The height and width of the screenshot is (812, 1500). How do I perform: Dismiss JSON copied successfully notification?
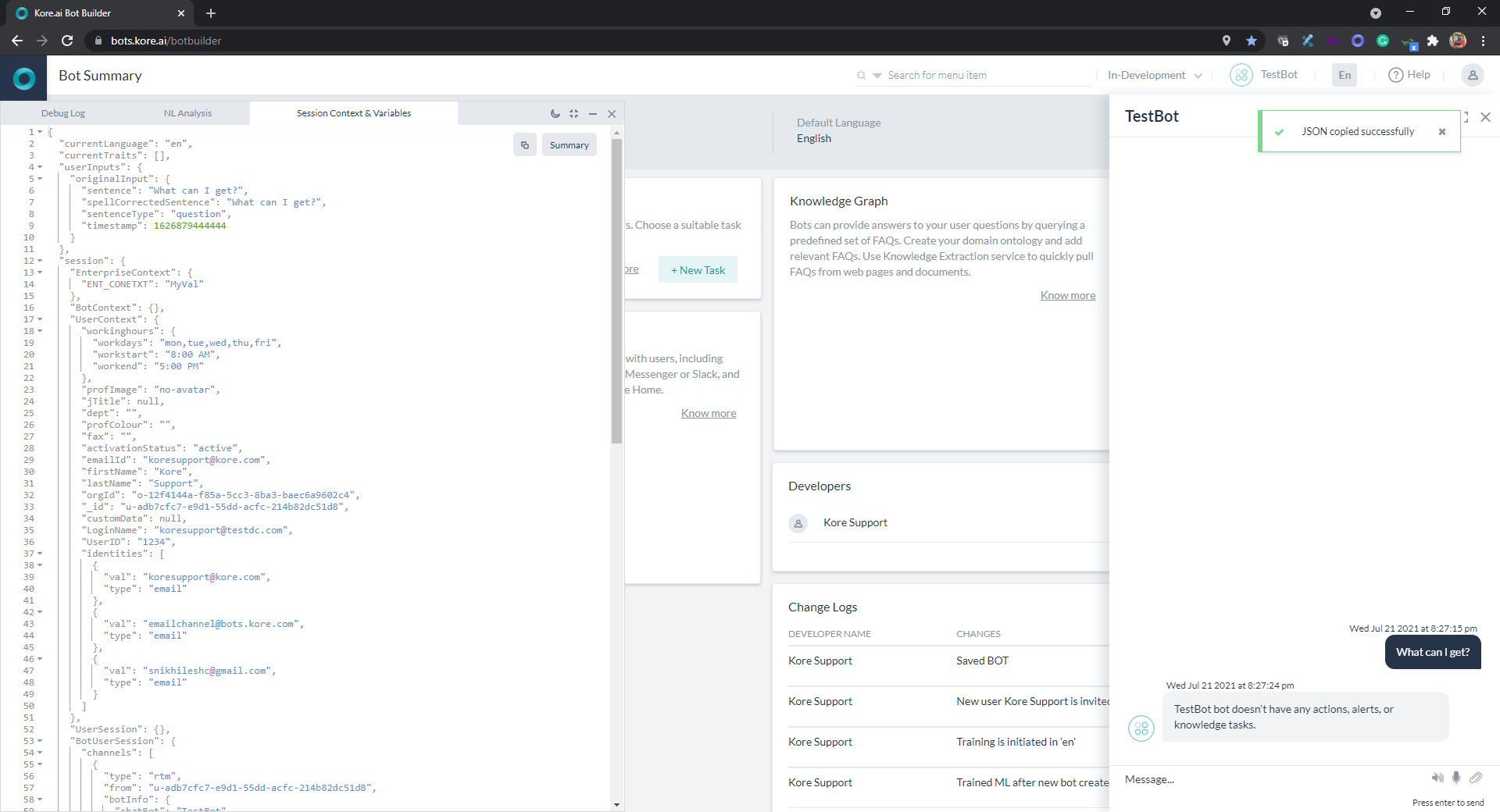[1442, 132]
